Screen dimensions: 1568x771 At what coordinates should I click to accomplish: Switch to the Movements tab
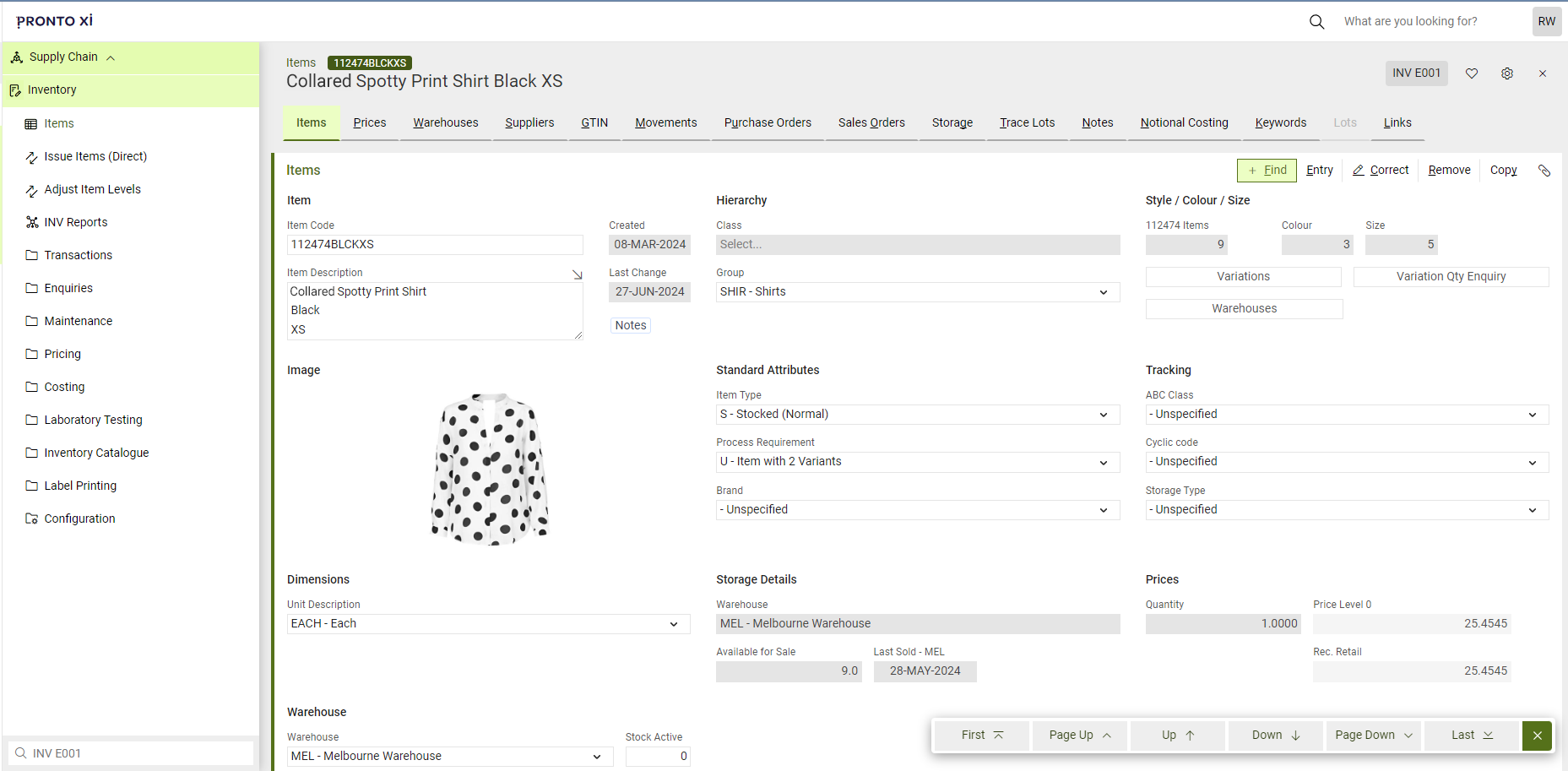coord(665,122)
